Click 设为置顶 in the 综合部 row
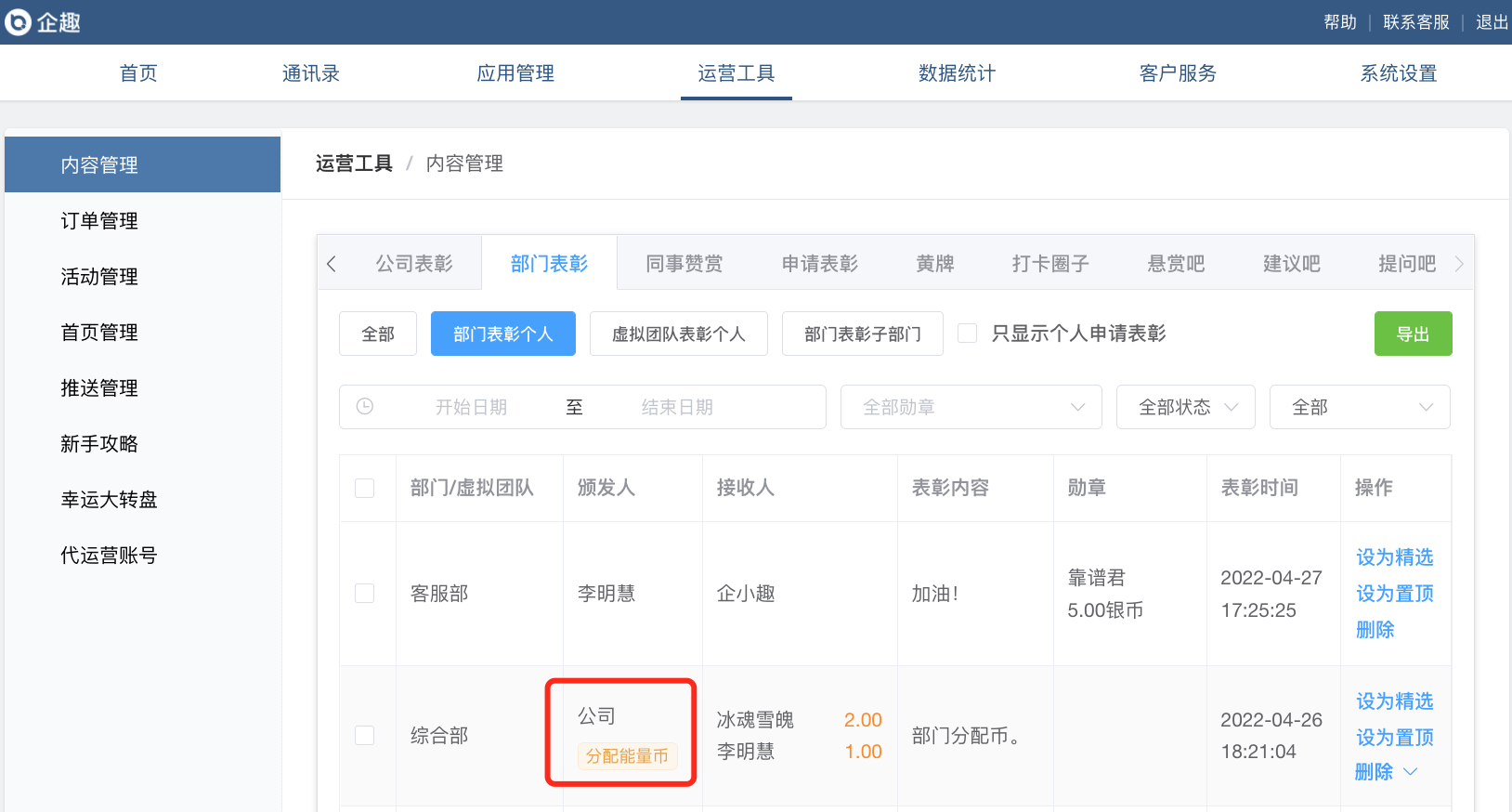The width and height of the screenshot is (1512, 812). pos(1395,737)
